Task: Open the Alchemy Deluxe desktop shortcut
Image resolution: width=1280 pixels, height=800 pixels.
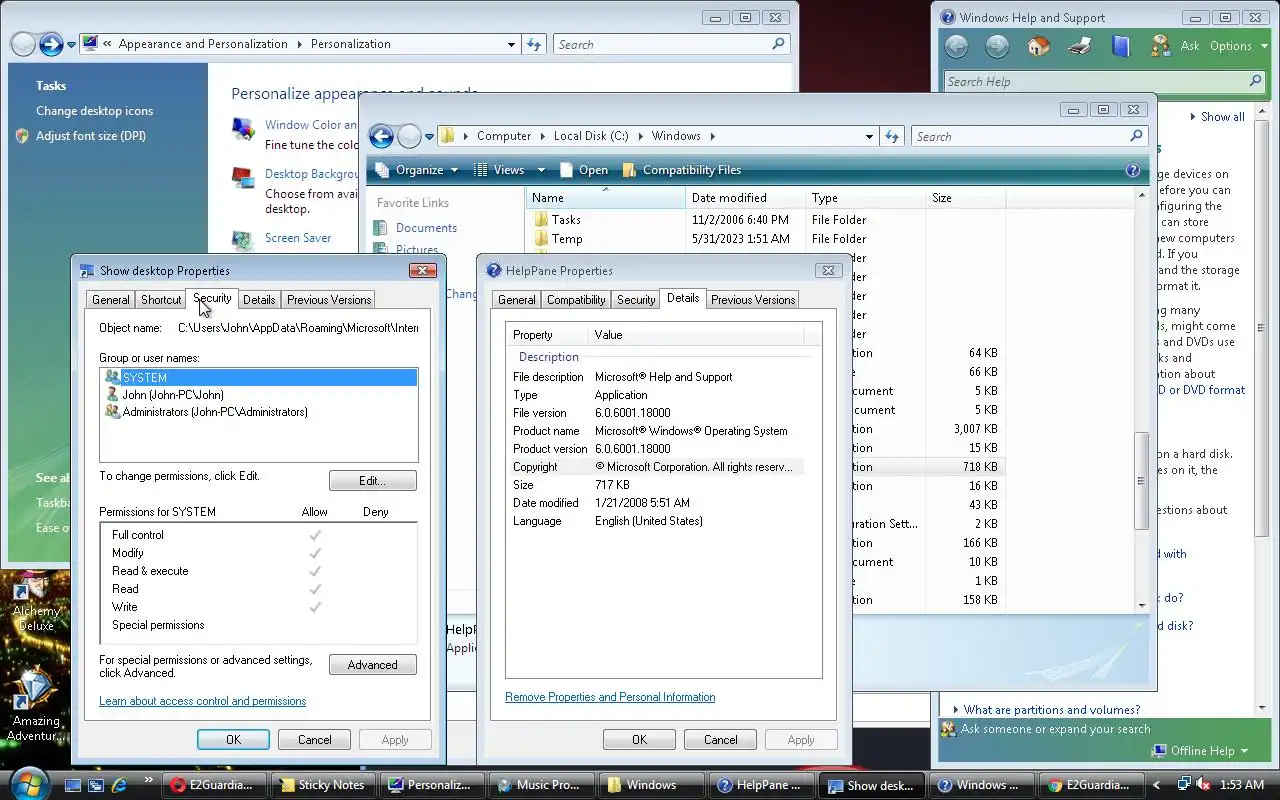Action: pyautogui.click(x=36, y=603)
